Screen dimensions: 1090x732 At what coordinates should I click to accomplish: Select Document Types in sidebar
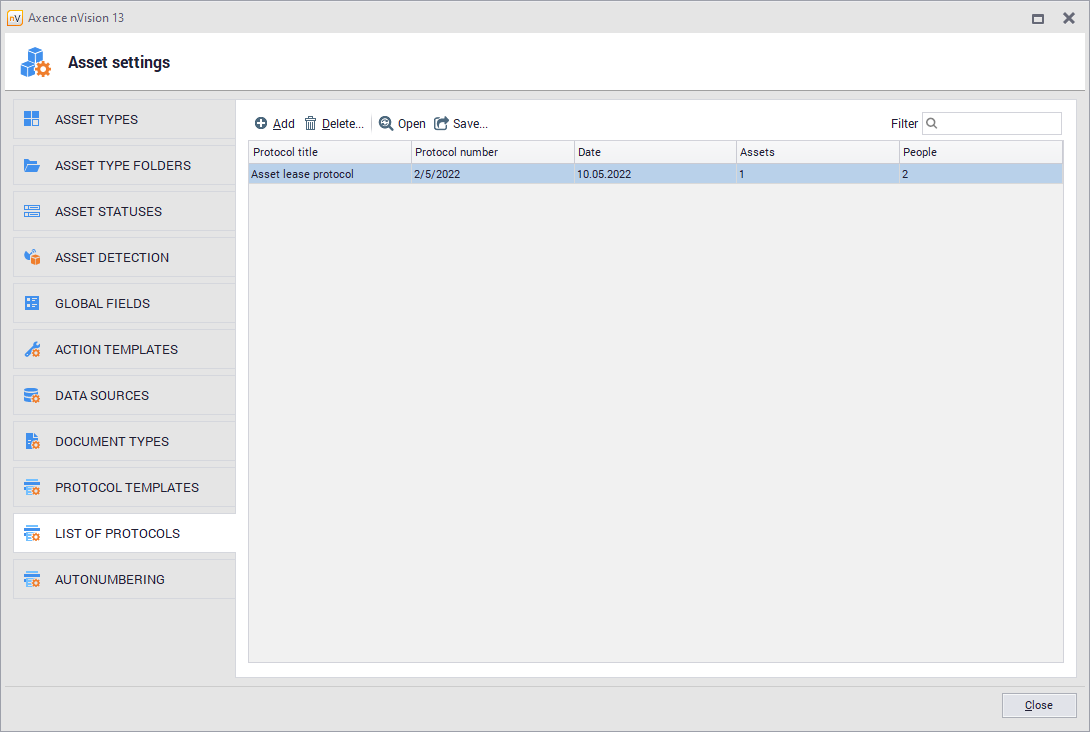(111, 442)
